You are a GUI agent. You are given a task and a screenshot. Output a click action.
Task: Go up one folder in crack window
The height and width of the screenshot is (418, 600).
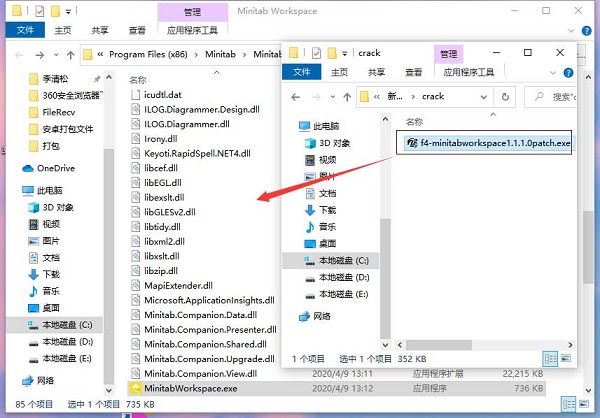347,97
